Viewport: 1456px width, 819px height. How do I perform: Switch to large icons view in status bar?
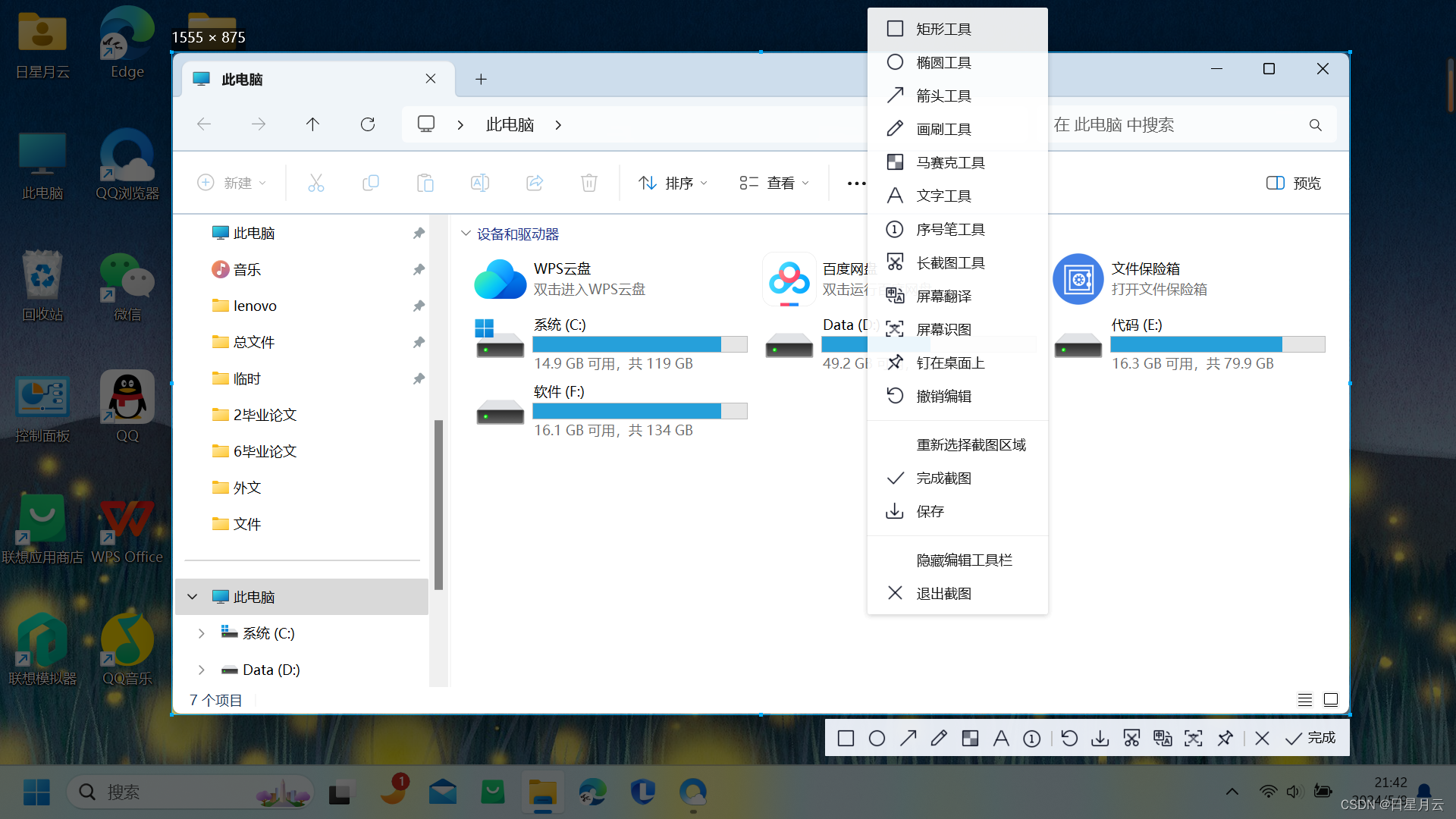coord(1331,700)
